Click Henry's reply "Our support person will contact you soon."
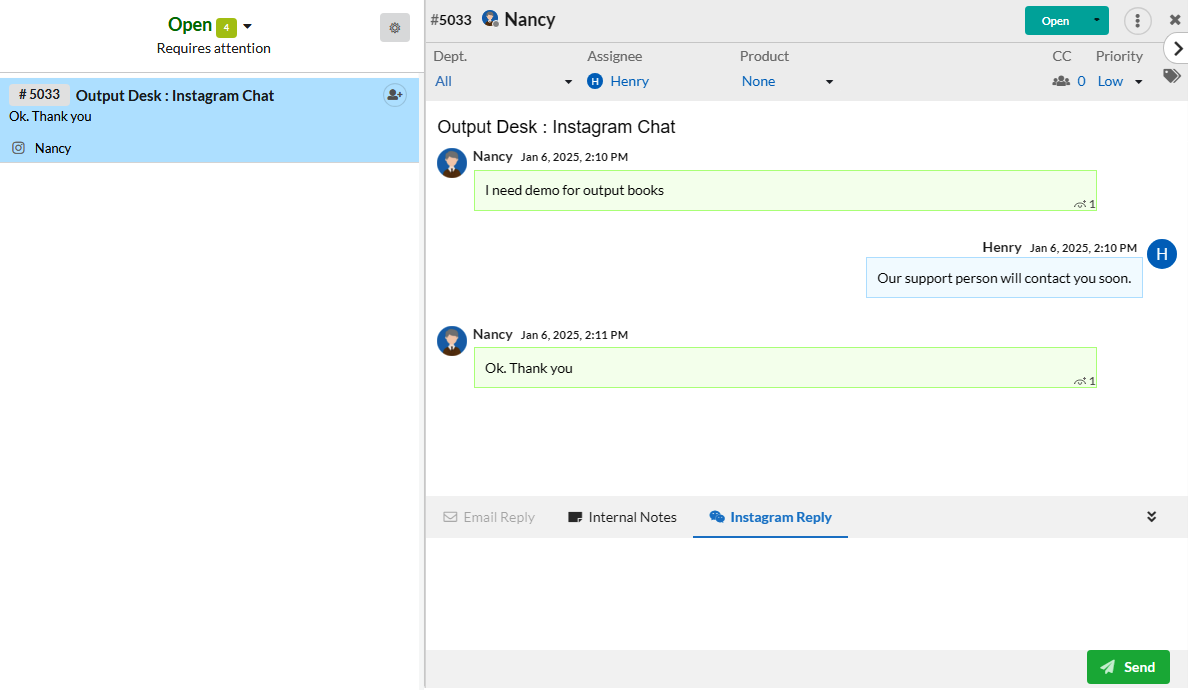1188x690 pixels. (x=1004, y=278)
